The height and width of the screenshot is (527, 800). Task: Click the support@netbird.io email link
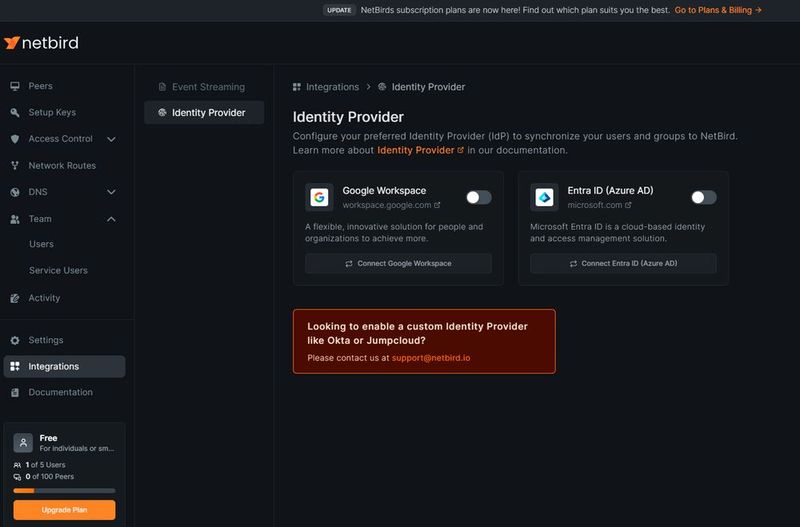[x=431, y=358]
